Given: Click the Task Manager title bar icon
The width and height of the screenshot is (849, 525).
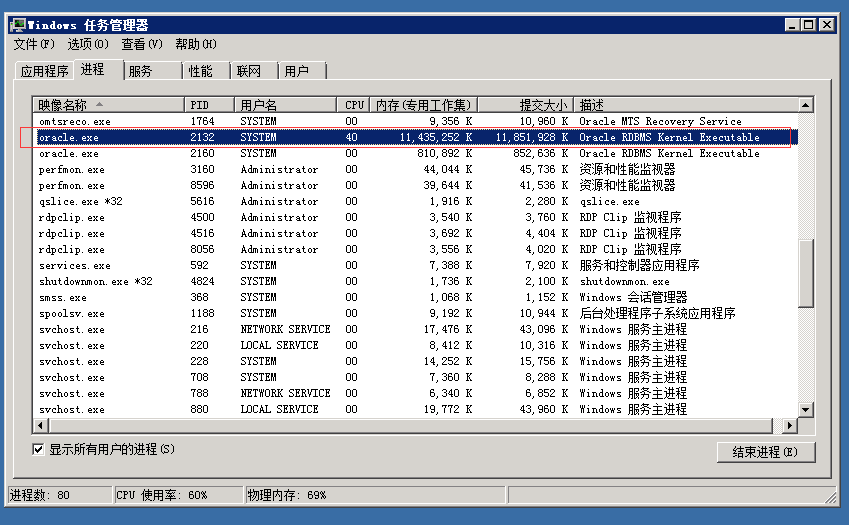Looking at the screenshot, I should pos(18,25).
